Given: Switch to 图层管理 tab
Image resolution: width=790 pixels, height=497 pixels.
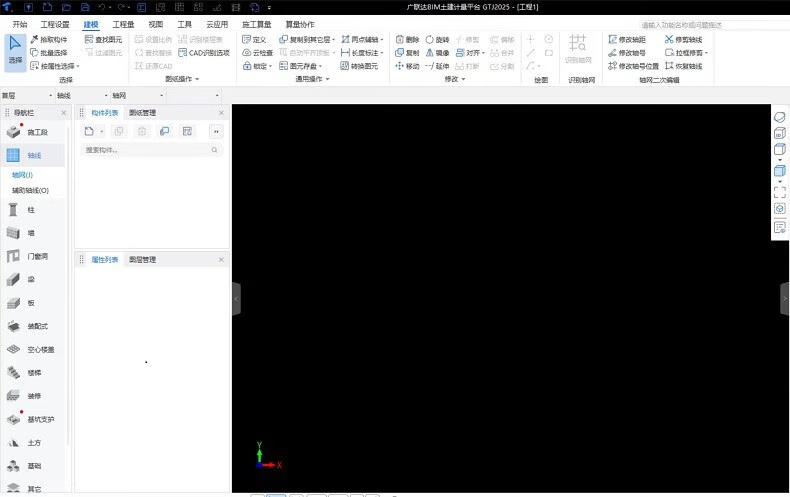Looking at the screenshot, I should tap(143, 260).
